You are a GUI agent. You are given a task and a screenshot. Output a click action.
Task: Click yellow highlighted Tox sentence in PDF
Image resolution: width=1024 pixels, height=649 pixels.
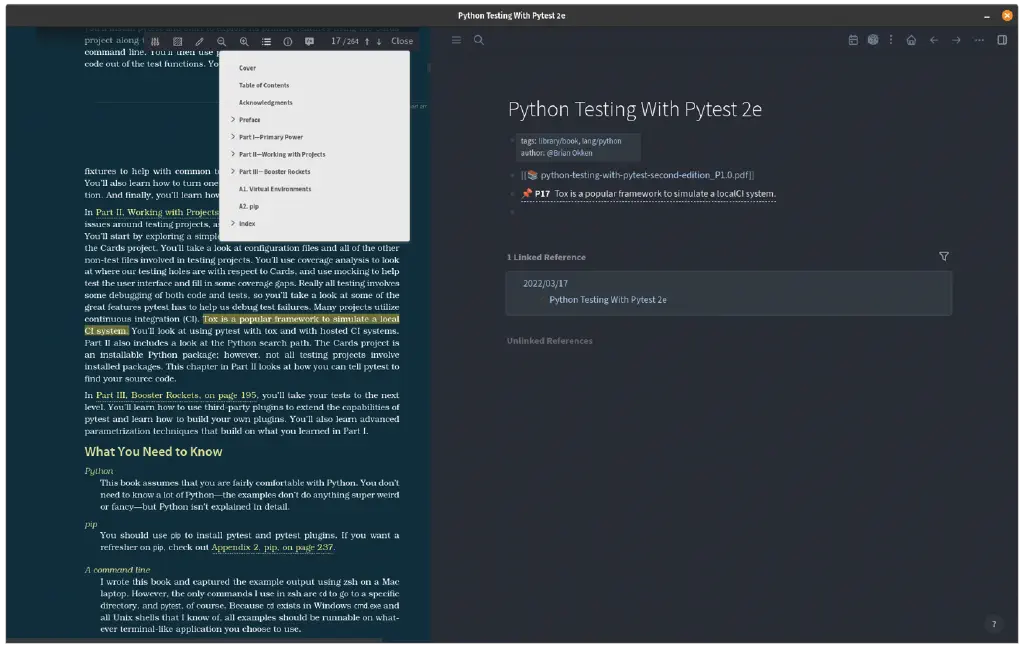point(300,319)
